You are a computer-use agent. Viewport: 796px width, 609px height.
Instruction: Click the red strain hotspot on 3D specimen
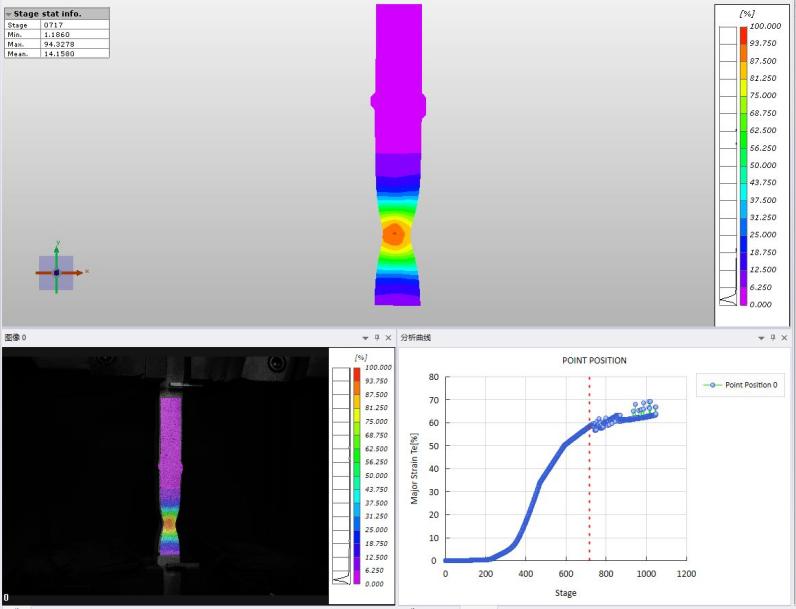tap(394, 234)
